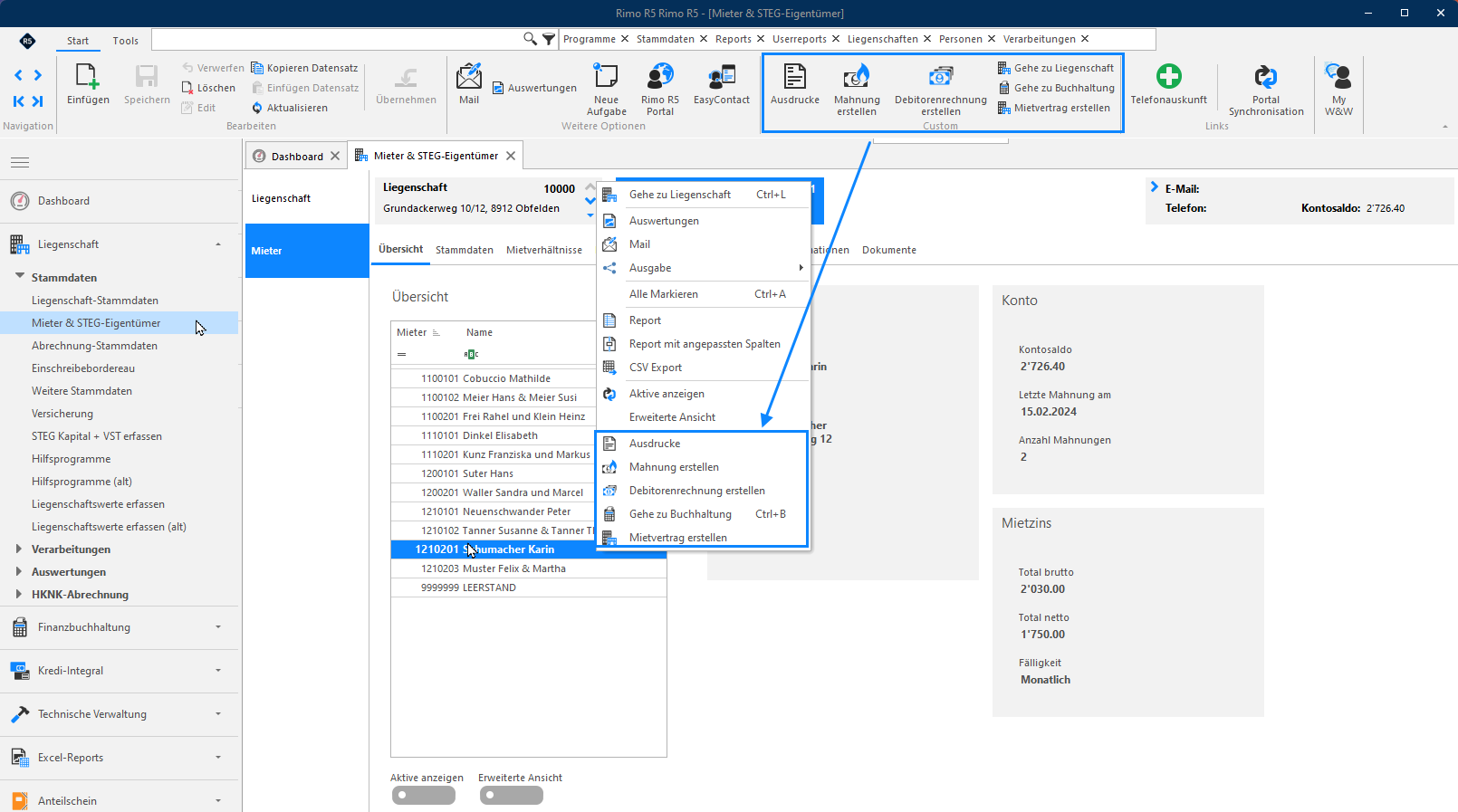Choose CSV Export from context menu
Screen dimensions: 1458x812
tap(703, 368)
